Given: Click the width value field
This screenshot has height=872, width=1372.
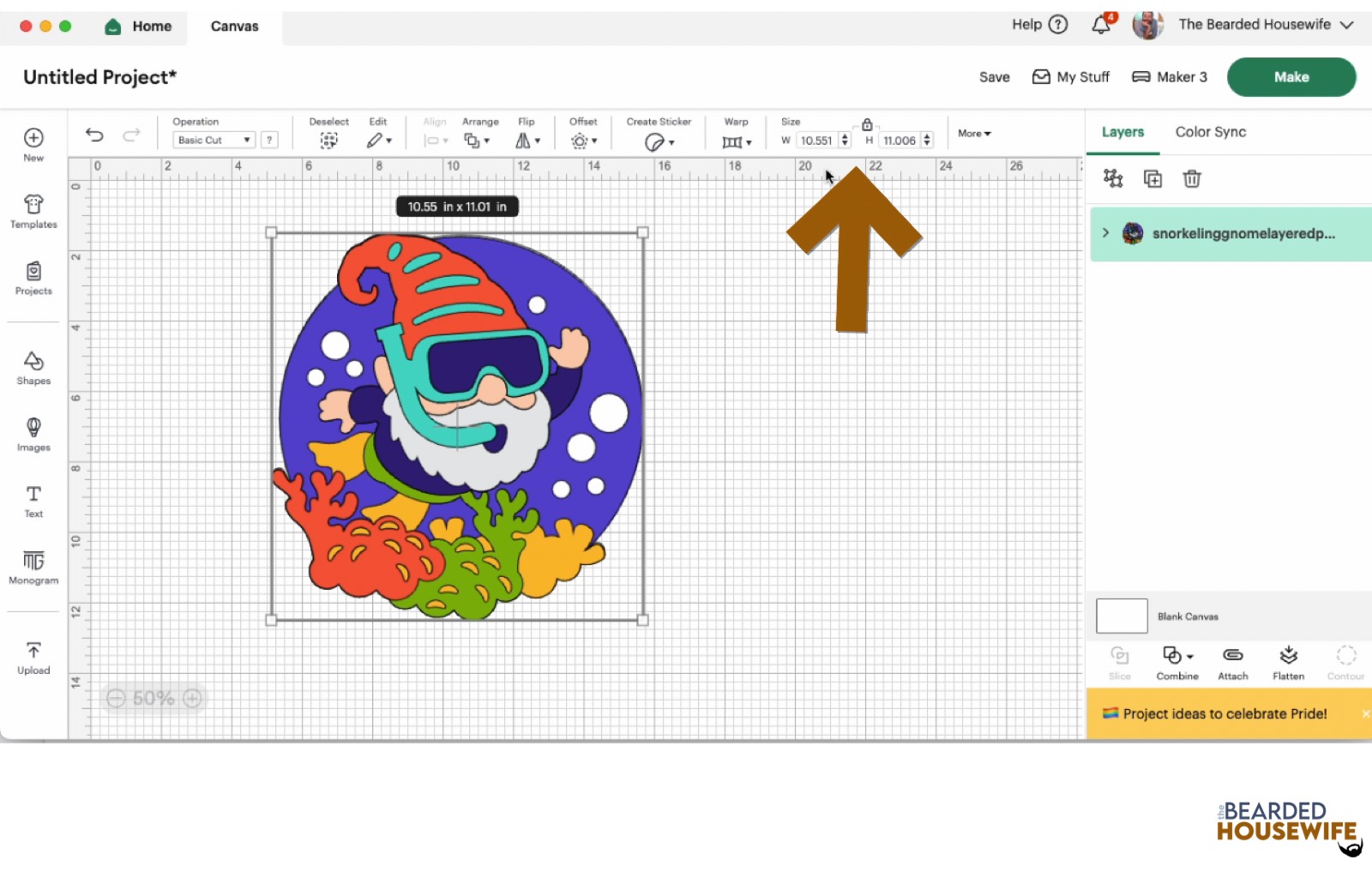Looking at the screenshot, I should [816, 141].
